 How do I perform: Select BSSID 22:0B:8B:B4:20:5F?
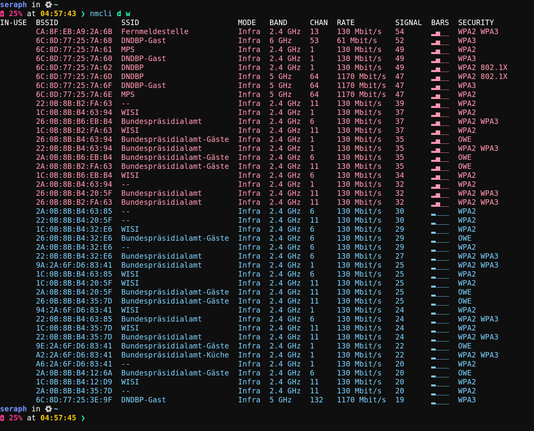[74, 220]
